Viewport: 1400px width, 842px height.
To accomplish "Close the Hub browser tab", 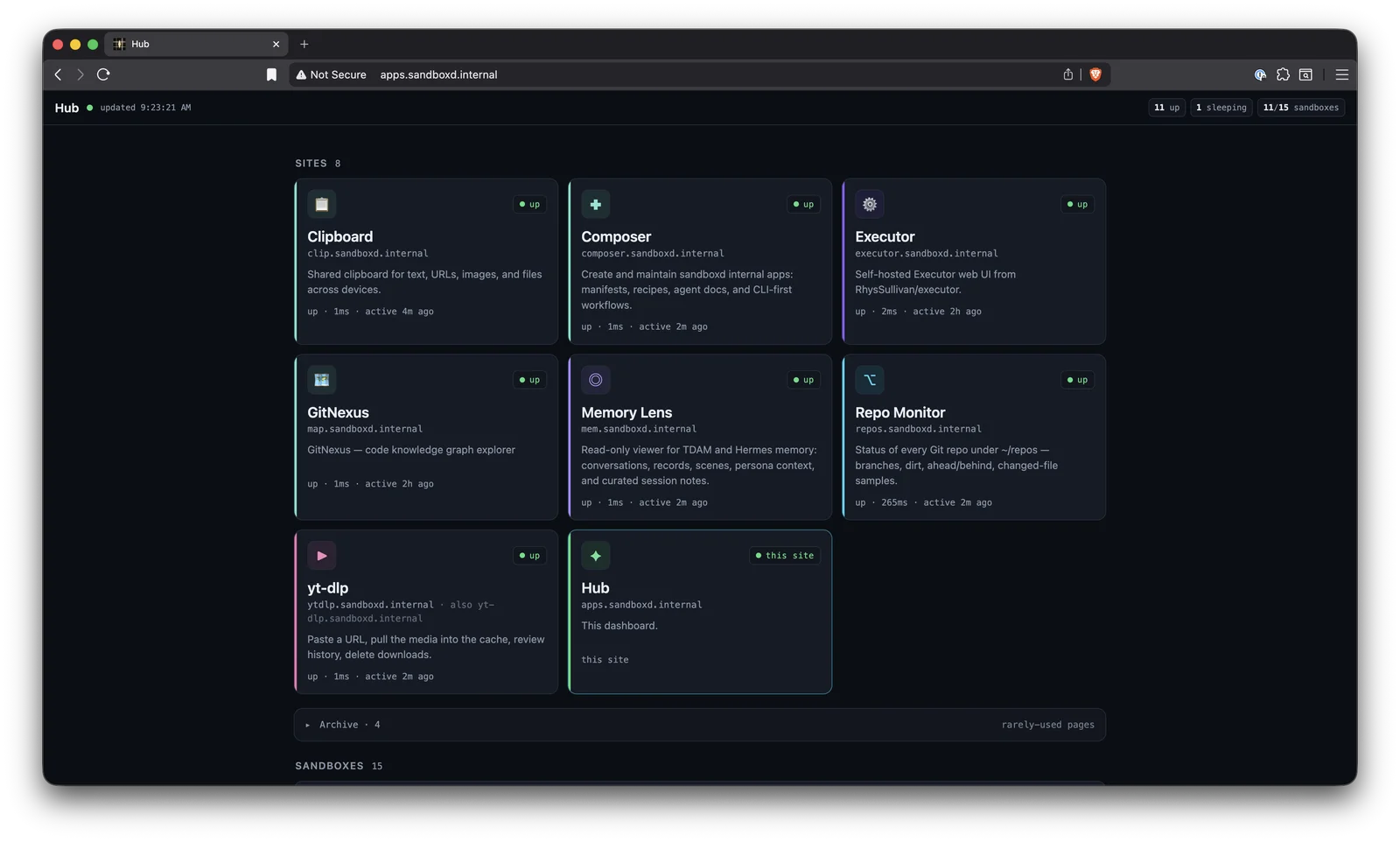I will 276,44.
